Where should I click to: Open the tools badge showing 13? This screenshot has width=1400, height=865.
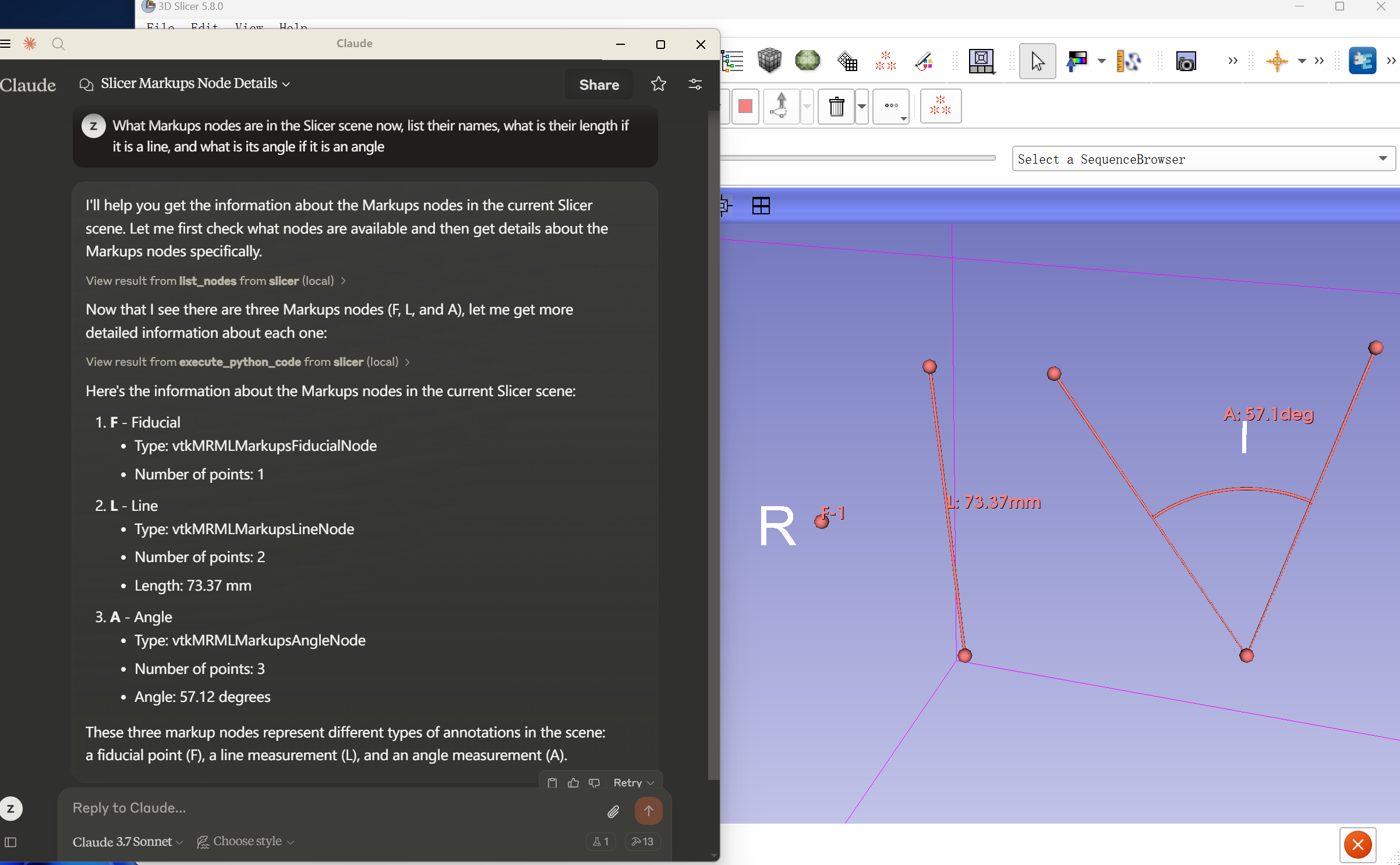click(x=642, y=842)
